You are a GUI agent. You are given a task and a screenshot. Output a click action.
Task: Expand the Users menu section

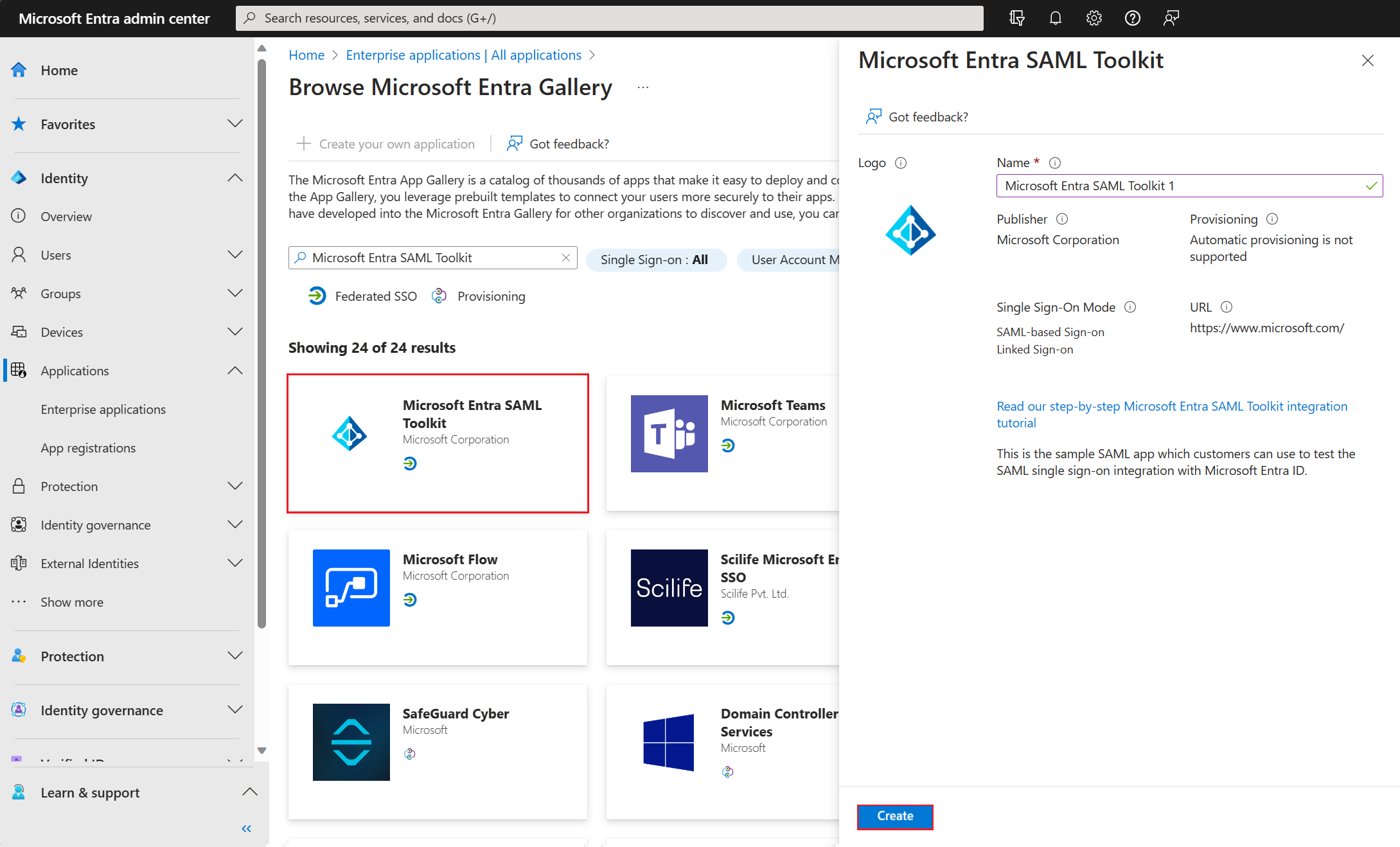click(x=235, y=255)
